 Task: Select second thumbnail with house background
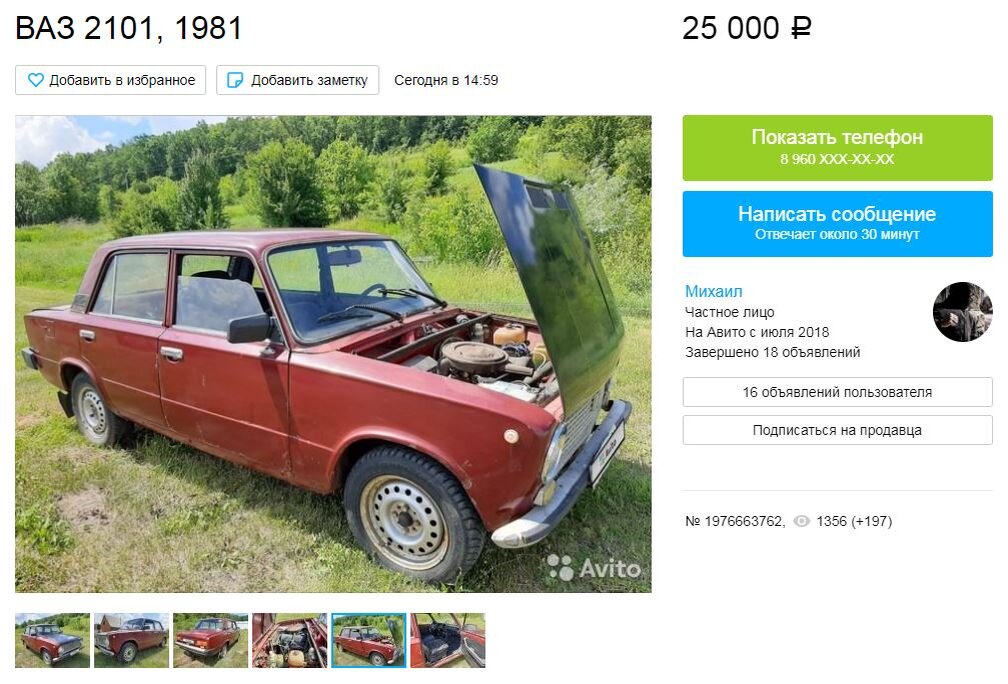click(x=132, y=640)
